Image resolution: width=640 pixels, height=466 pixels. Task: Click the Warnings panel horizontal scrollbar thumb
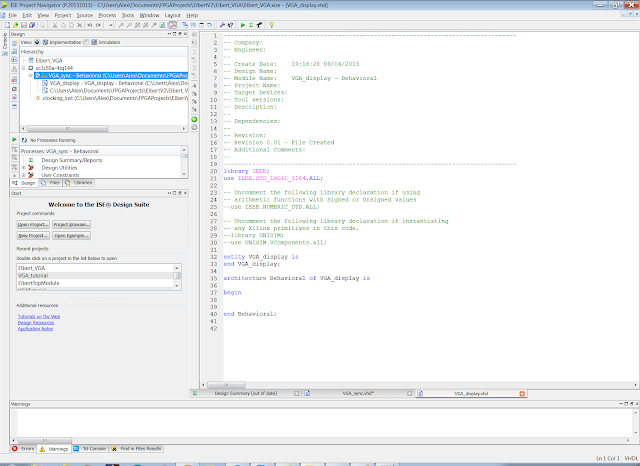45,440
